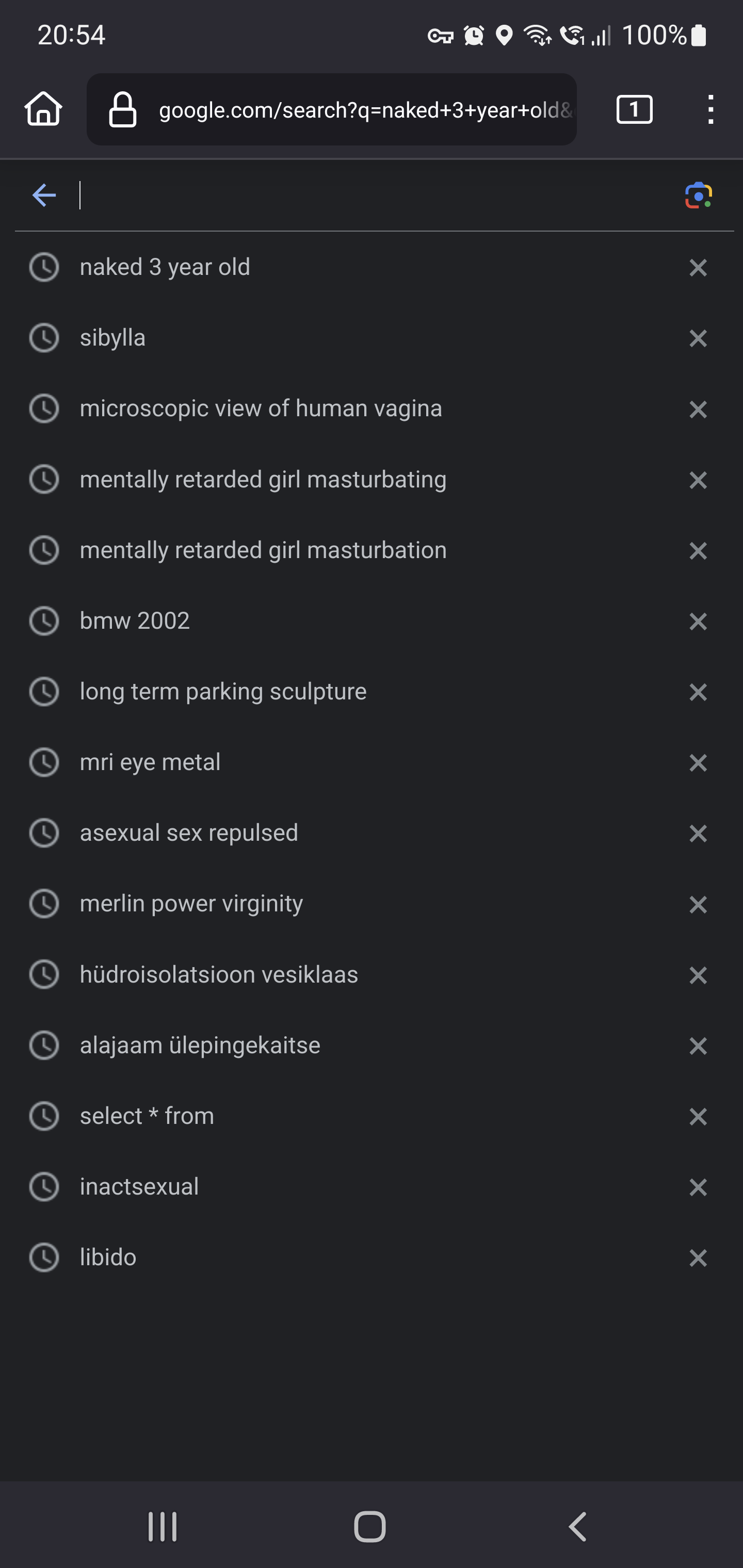This screenshot has height=1568, width=743.
Task: Tap the browser home icon
Action: coord(43,109)
